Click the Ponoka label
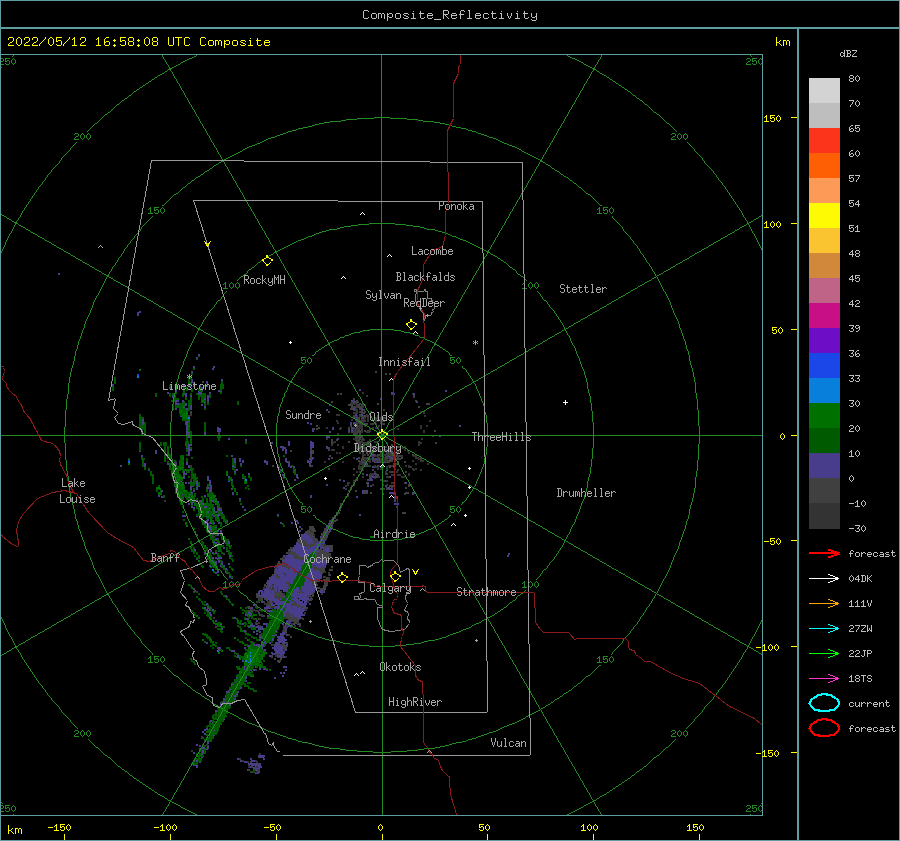 point(456,206)
